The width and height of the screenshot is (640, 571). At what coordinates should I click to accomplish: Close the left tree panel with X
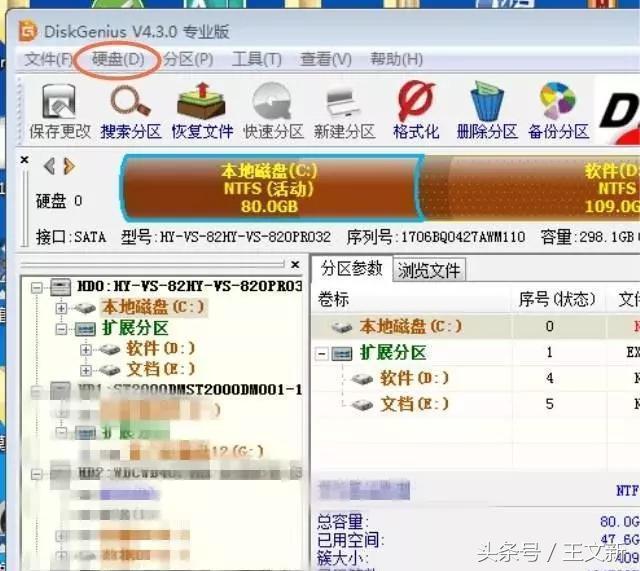(x=295, y=265)
